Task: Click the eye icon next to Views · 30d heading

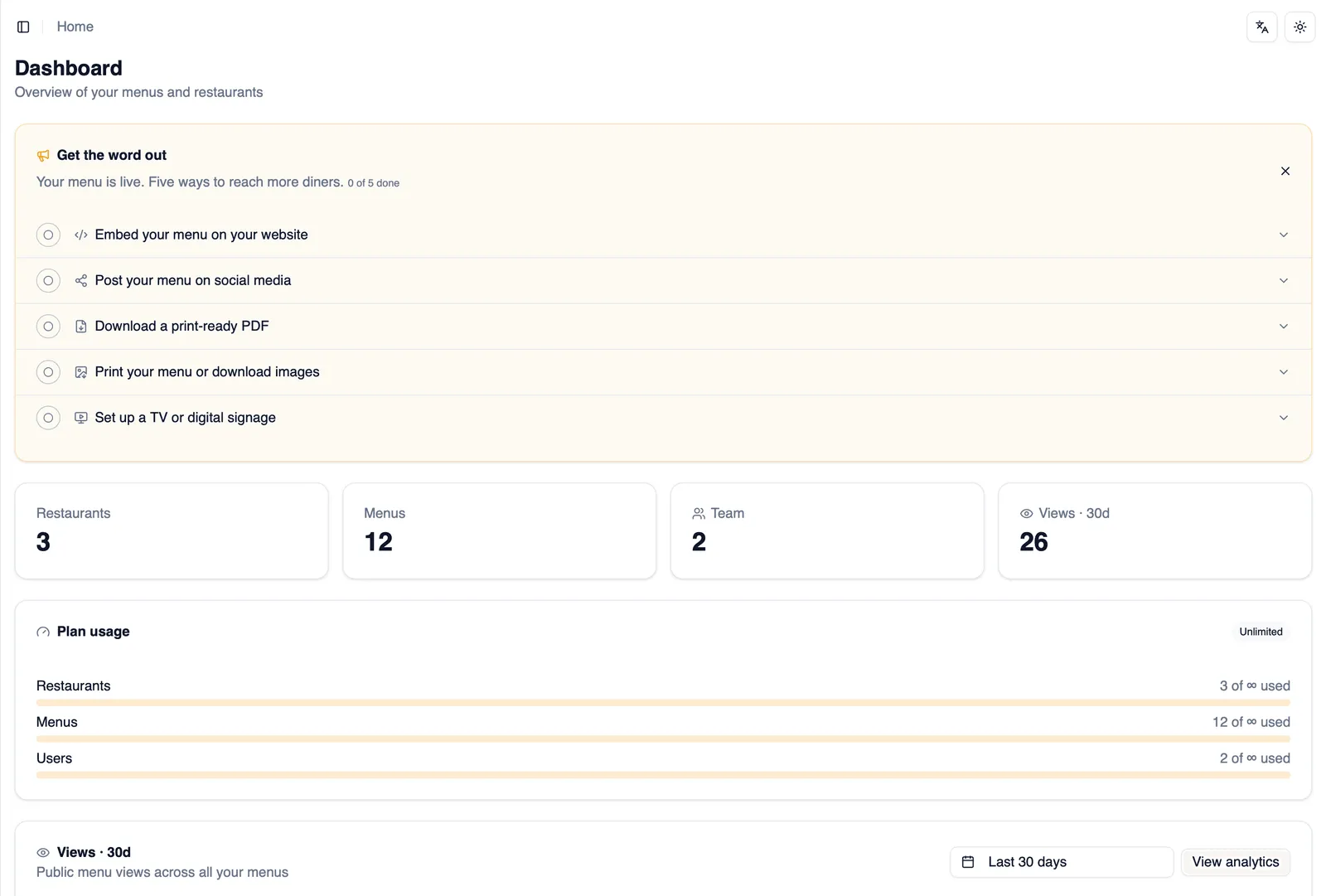Action: pyautogui.click(x=43, y=852)
